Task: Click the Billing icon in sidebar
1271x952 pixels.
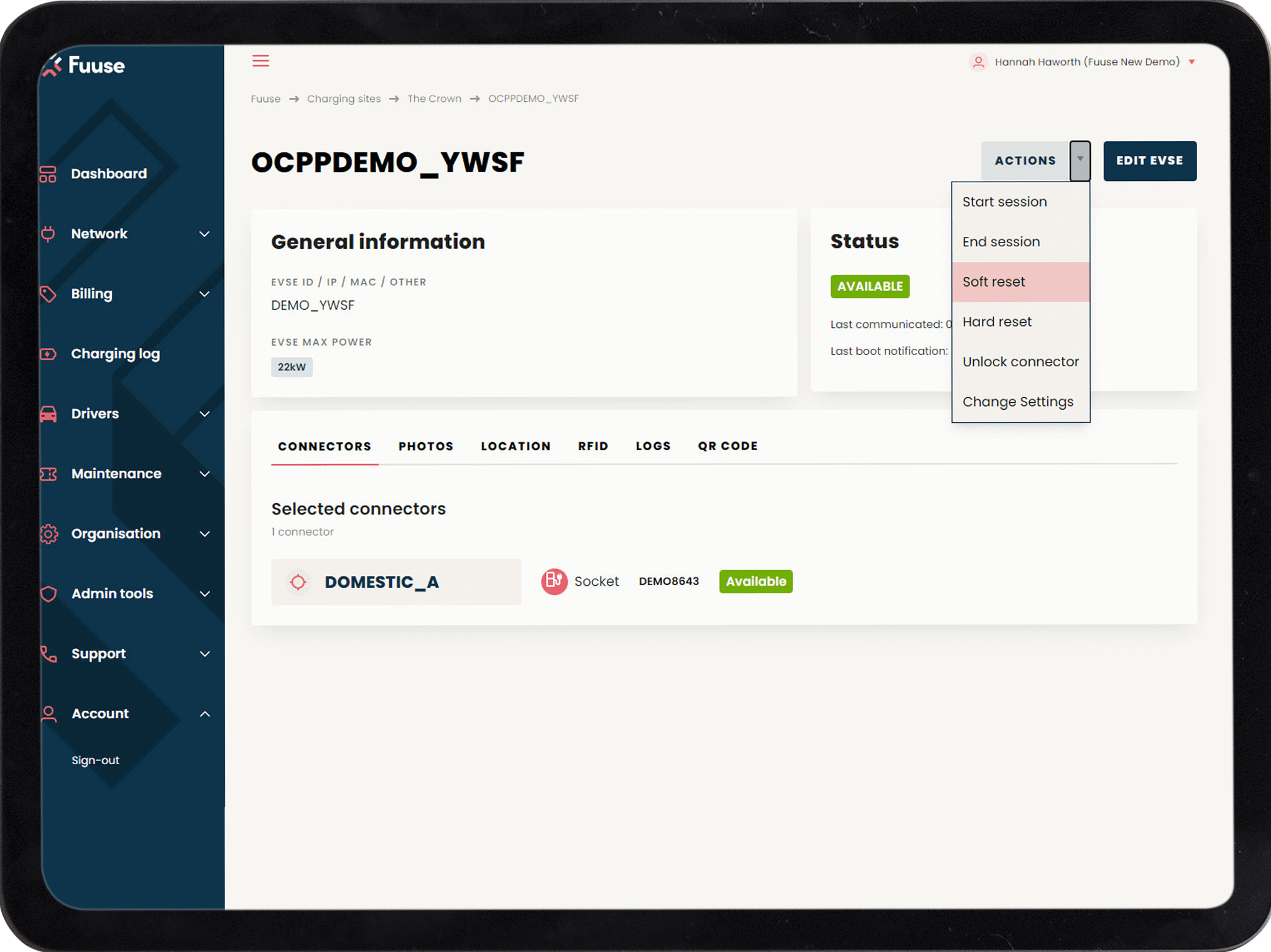Action: coord(48,294)
